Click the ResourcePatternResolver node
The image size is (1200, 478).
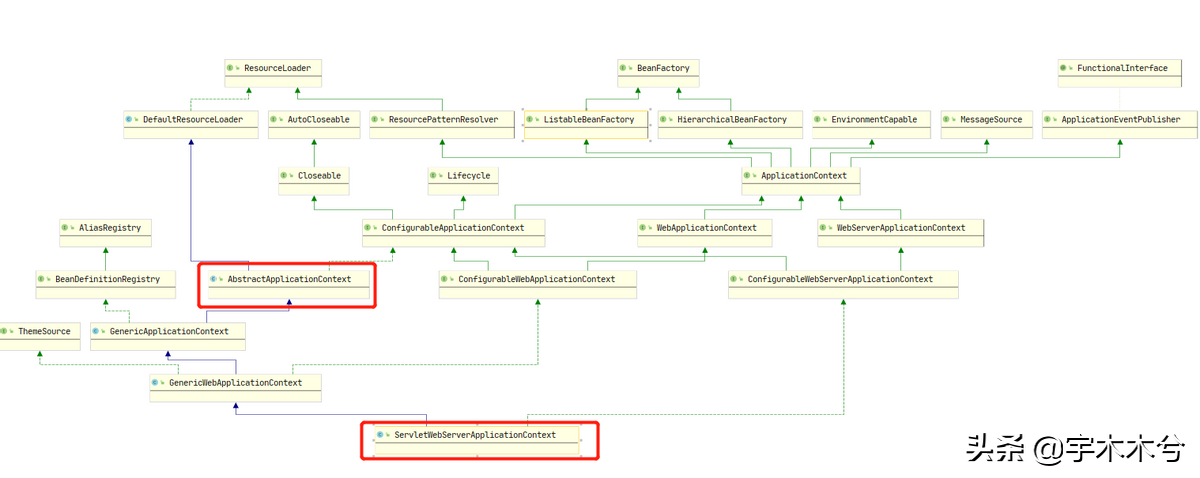[441, 120]
